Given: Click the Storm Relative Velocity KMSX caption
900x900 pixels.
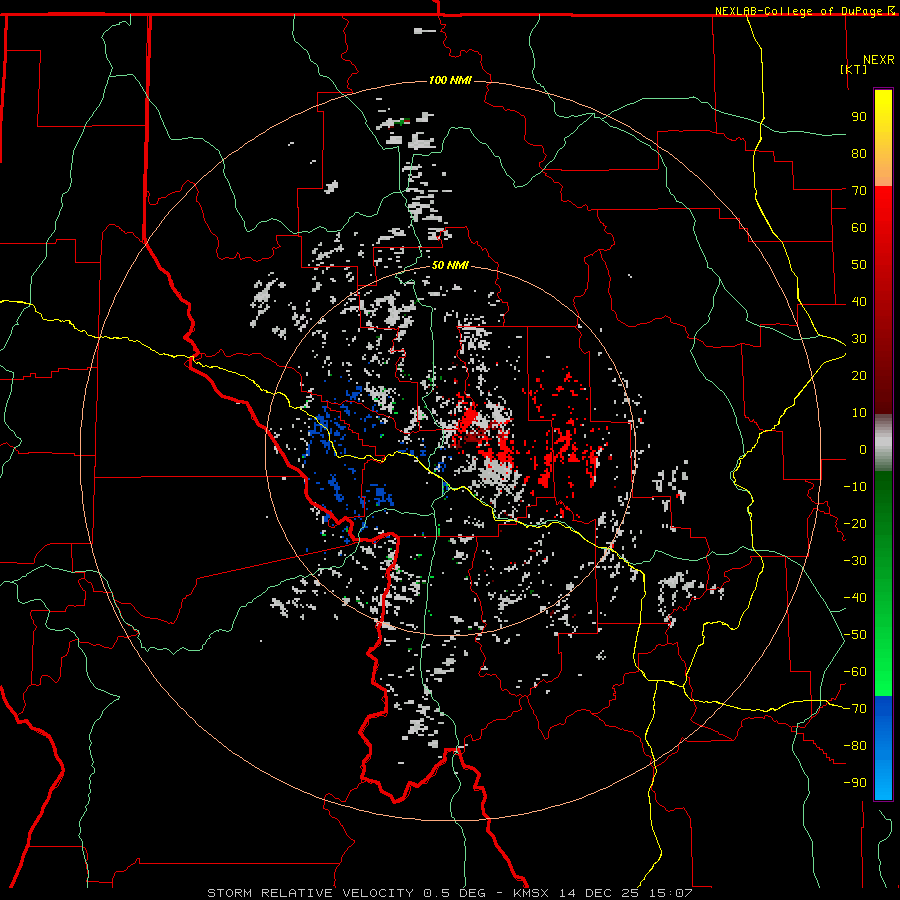Looking at the screenshot, I should 449,893.
